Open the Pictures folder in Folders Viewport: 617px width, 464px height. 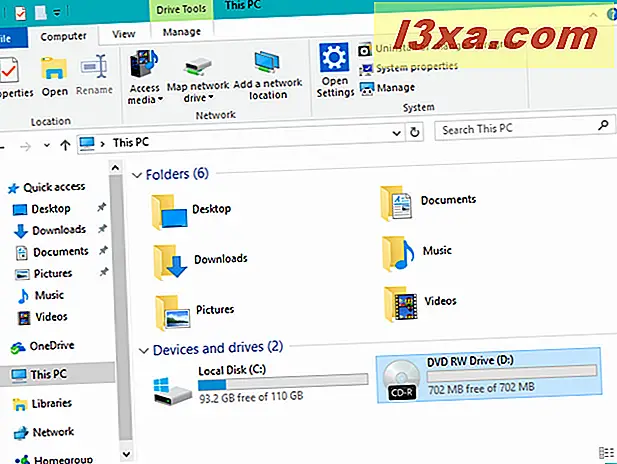pos(173,312)
